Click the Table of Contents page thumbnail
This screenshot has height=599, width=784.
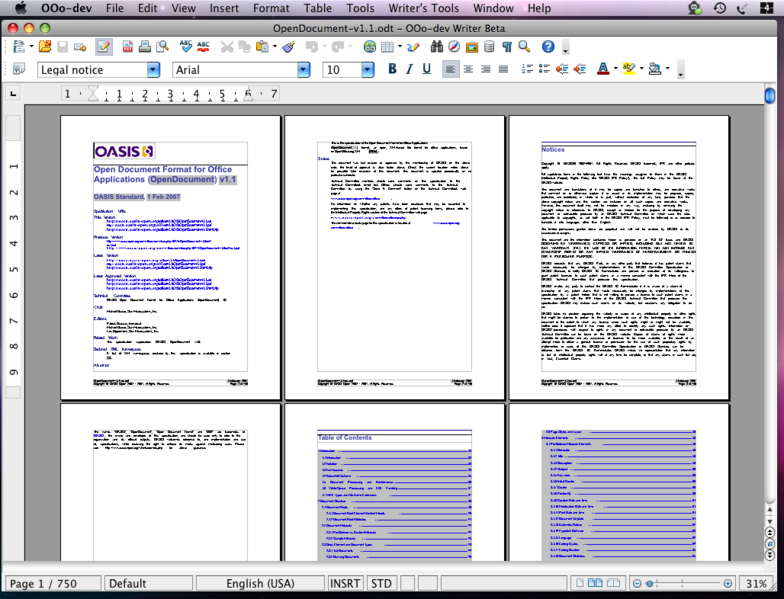[392, 485]
